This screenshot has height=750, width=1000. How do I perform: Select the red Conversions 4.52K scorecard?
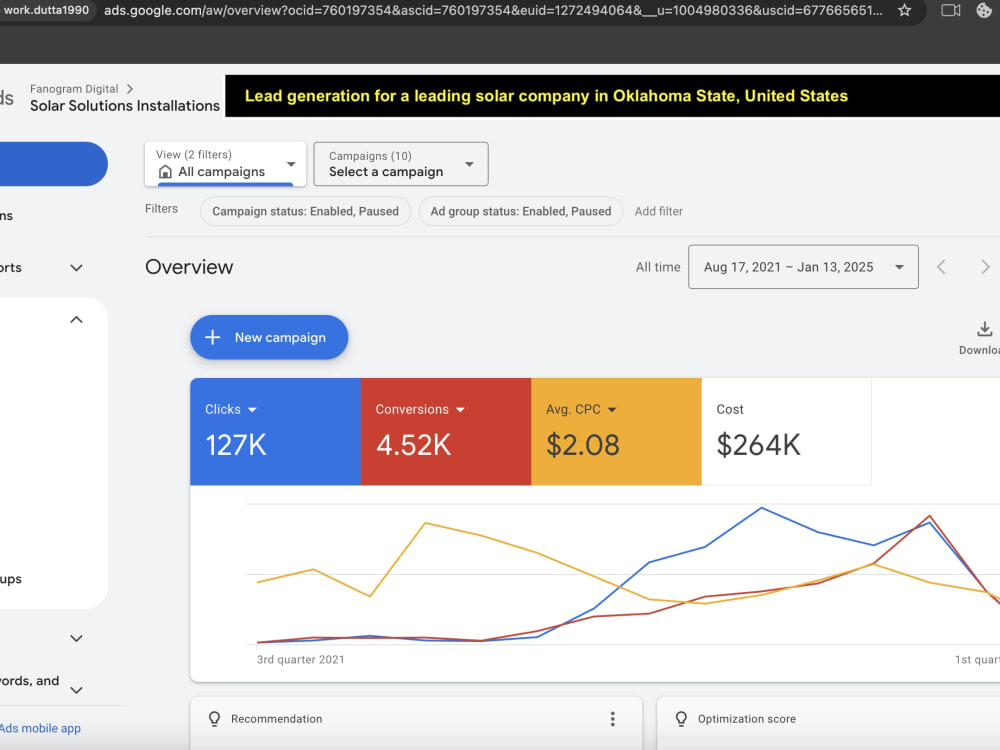(x=446, y=432)
